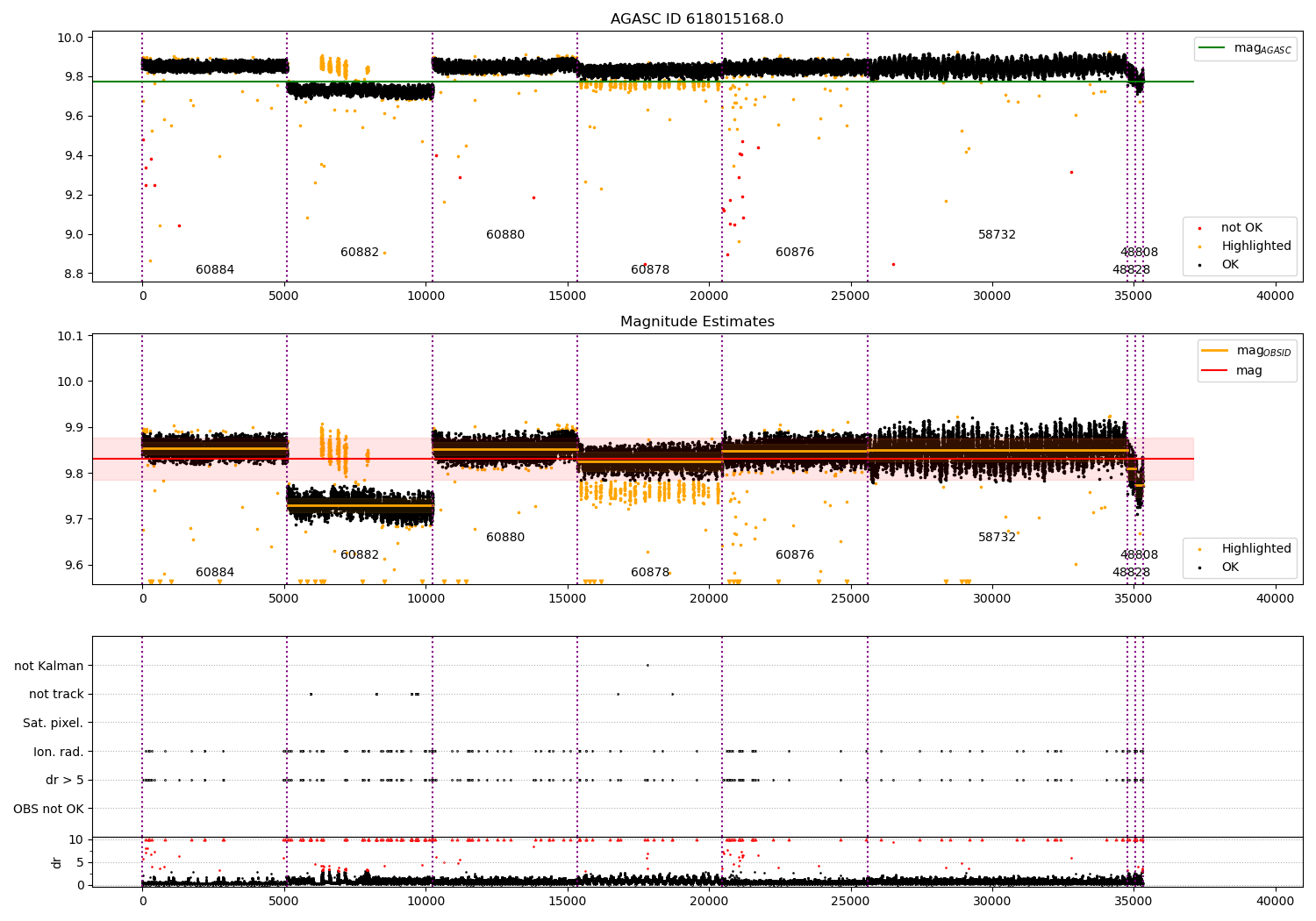Click OBSID label 60880 in Magnitude Estimates plot

point(505,538)
